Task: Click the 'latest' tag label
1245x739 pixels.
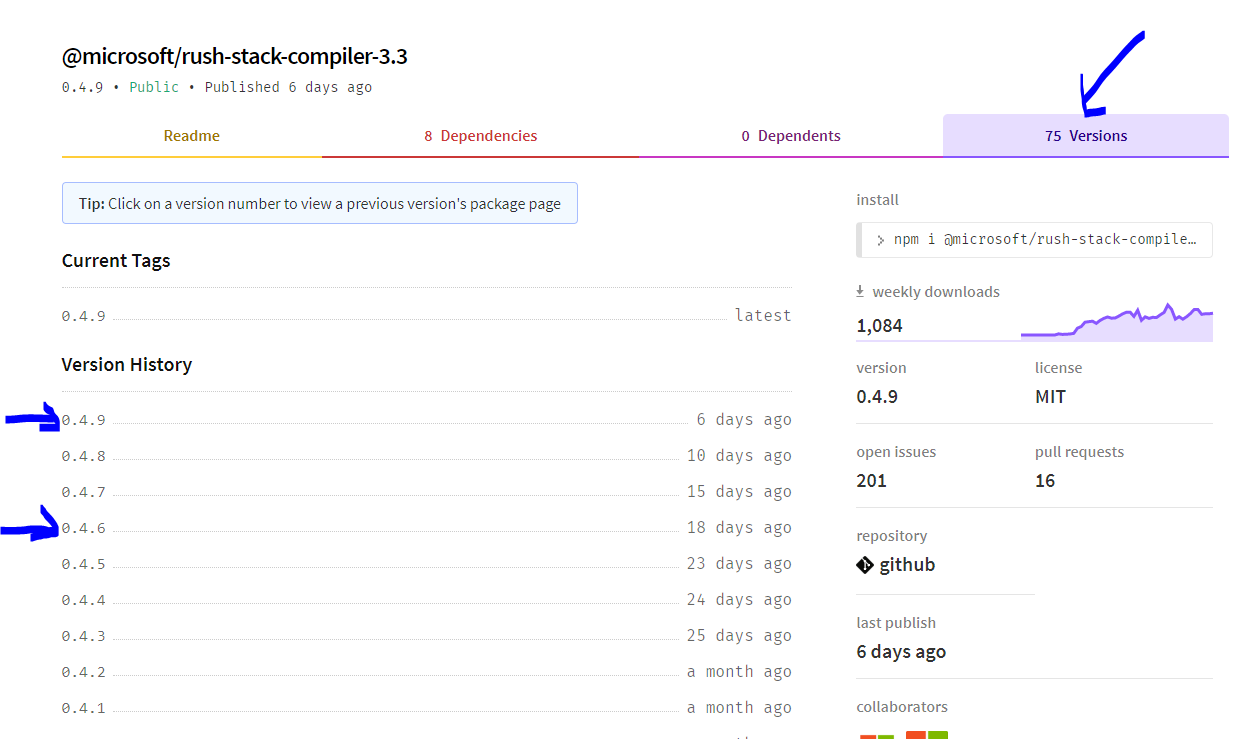Action: tap(763, 316)
